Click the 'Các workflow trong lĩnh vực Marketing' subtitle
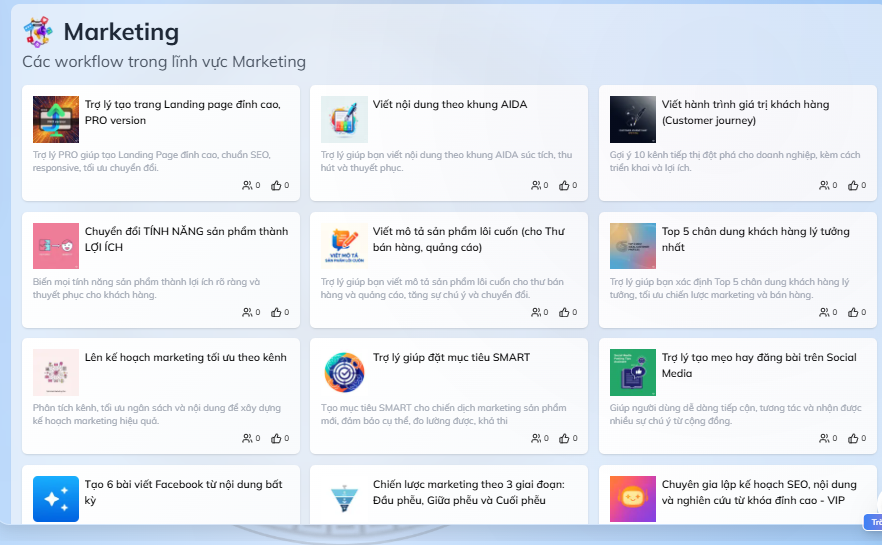 pyautogui.click(x=164, y=62)
